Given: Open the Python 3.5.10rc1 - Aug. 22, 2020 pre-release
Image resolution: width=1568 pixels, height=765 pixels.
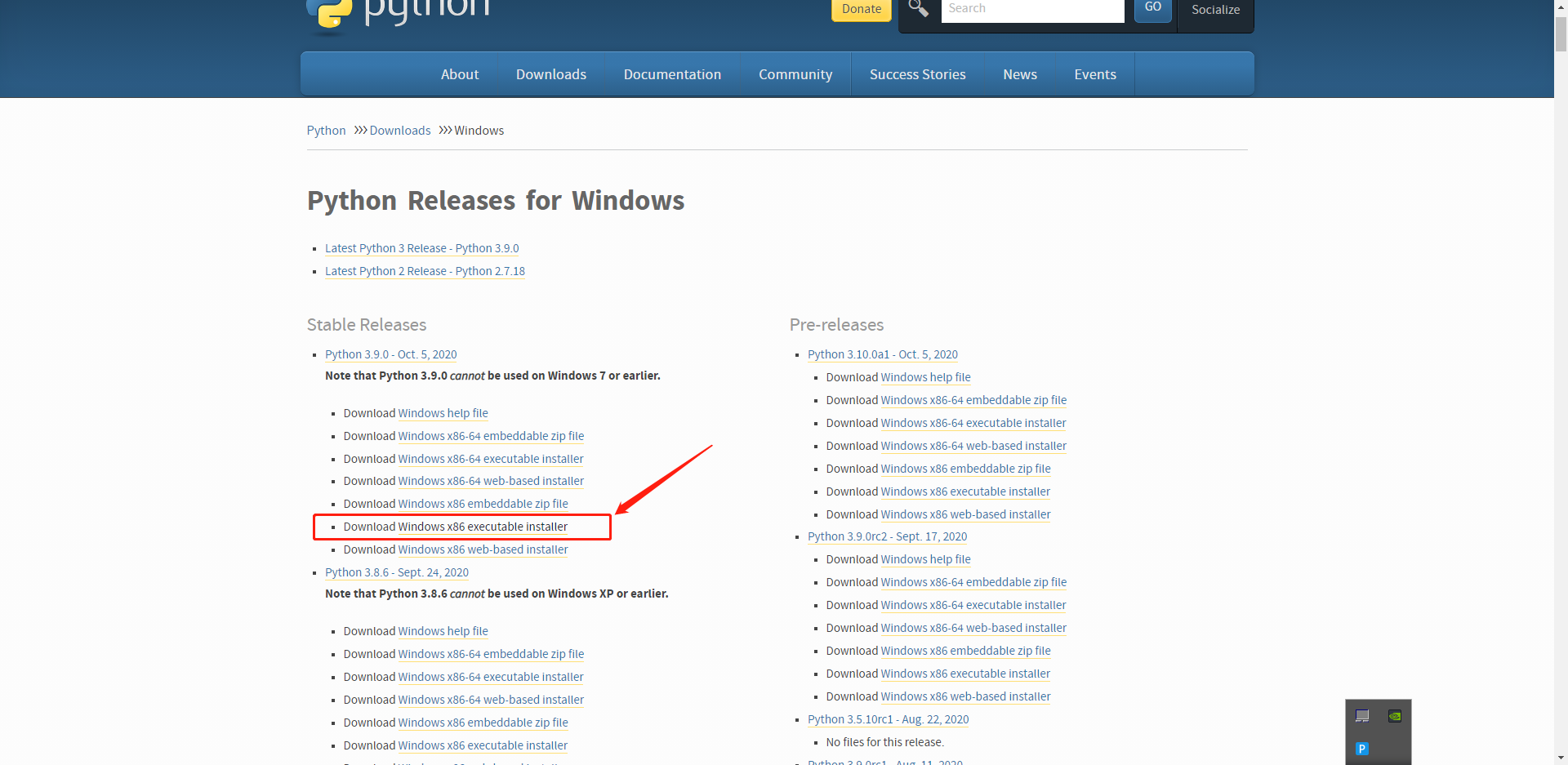Looking at the screenshot, I should (889, 719).
